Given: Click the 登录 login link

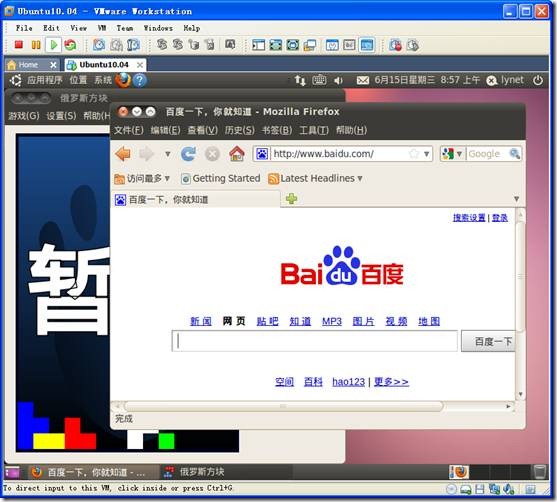Looking at the screenshot, I should 500,217.
